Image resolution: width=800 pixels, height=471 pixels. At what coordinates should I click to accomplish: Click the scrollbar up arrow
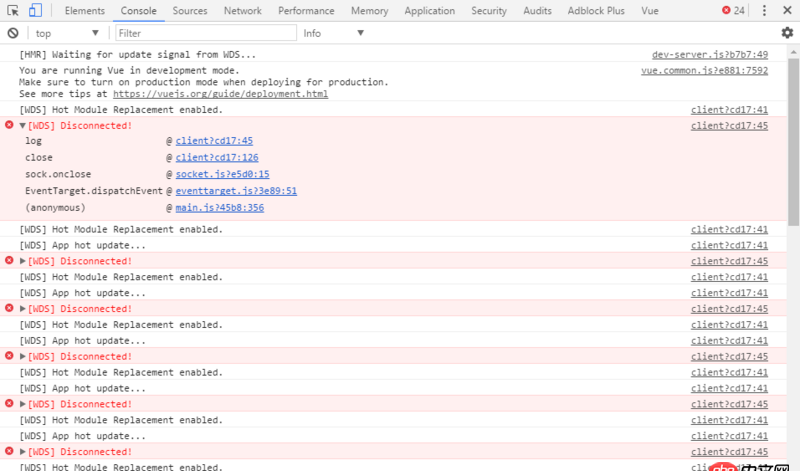click(x=793, y=52)
